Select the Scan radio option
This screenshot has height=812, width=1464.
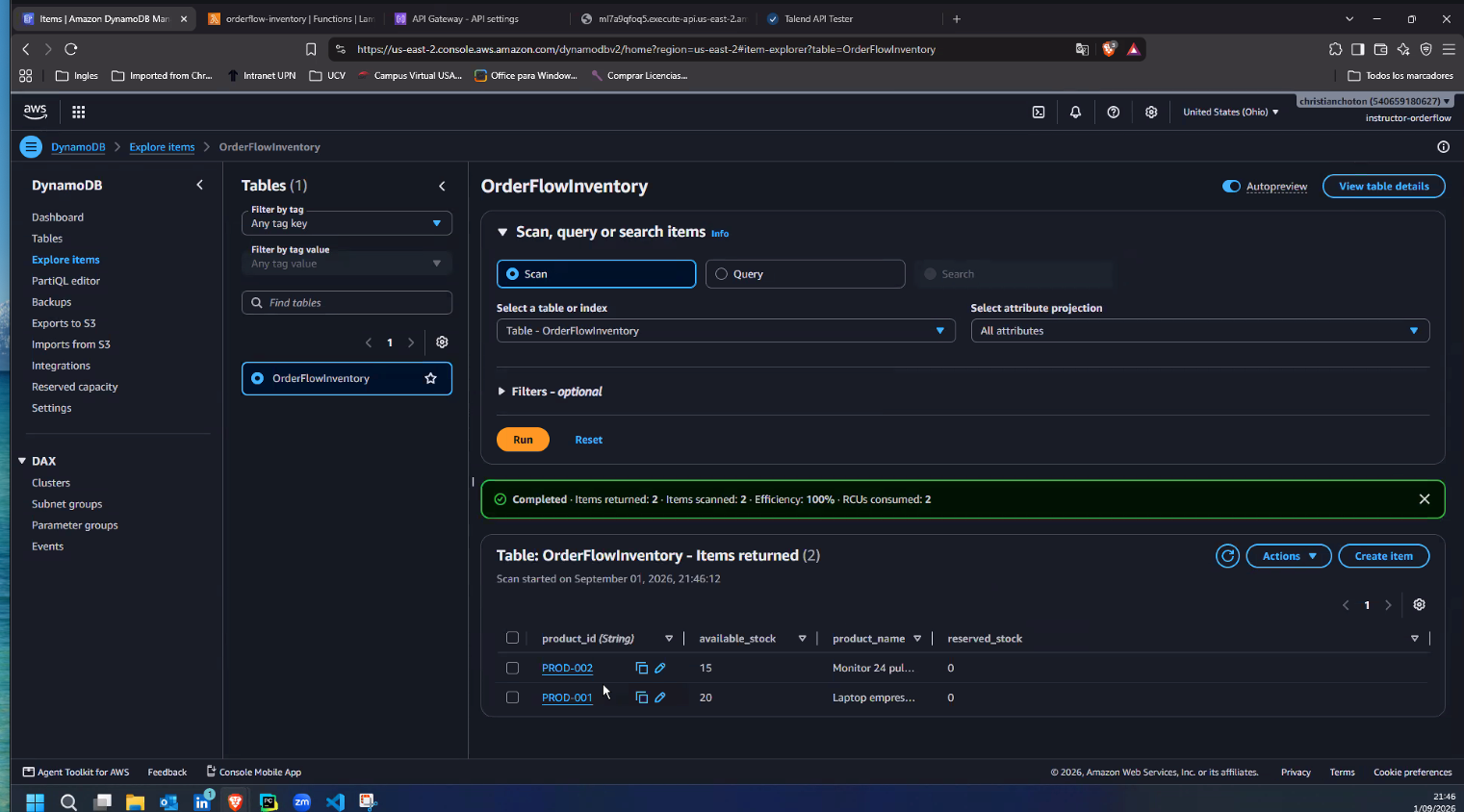click(x=596, y=274)
